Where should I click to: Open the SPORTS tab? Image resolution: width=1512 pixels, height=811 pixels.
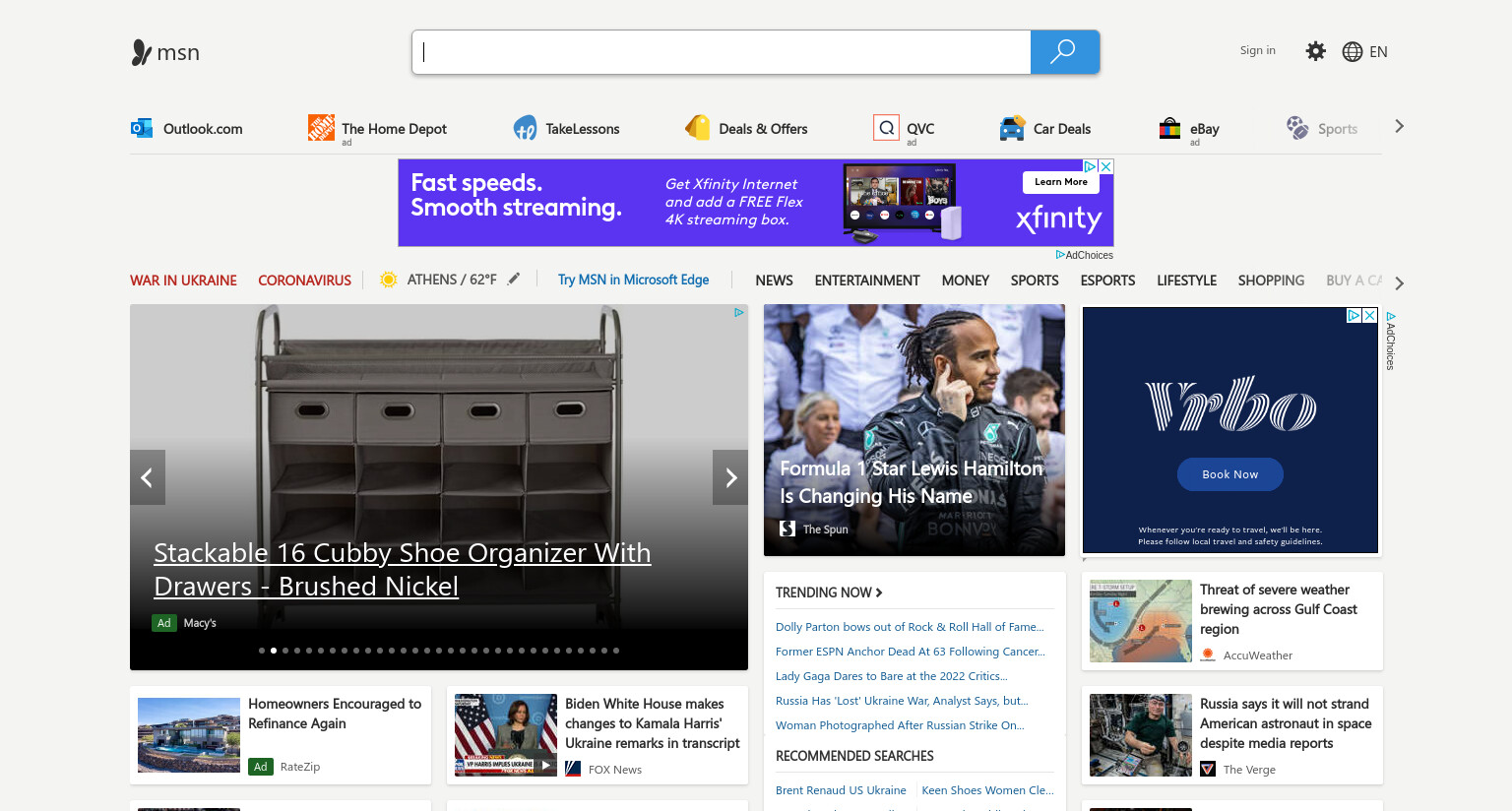click(x=1035, y=281)
